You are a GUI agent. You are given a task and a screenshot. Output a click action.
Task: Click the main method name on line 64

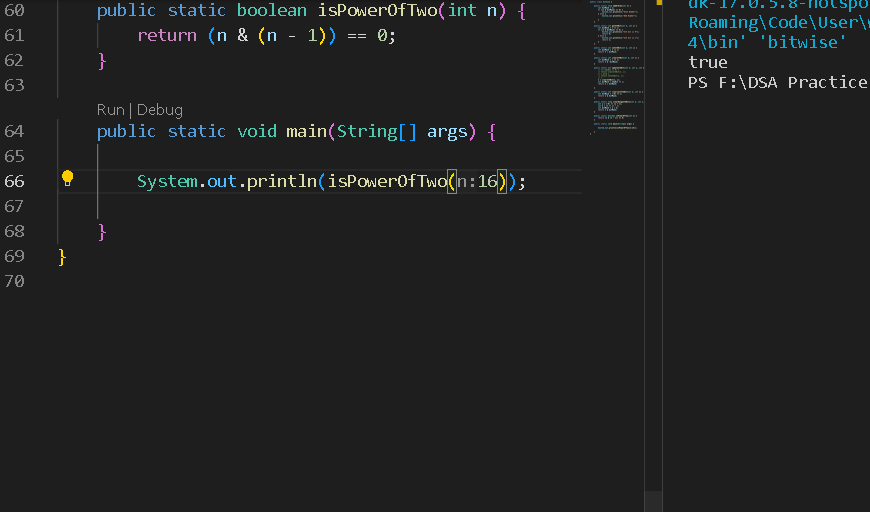tap(306, 131)
